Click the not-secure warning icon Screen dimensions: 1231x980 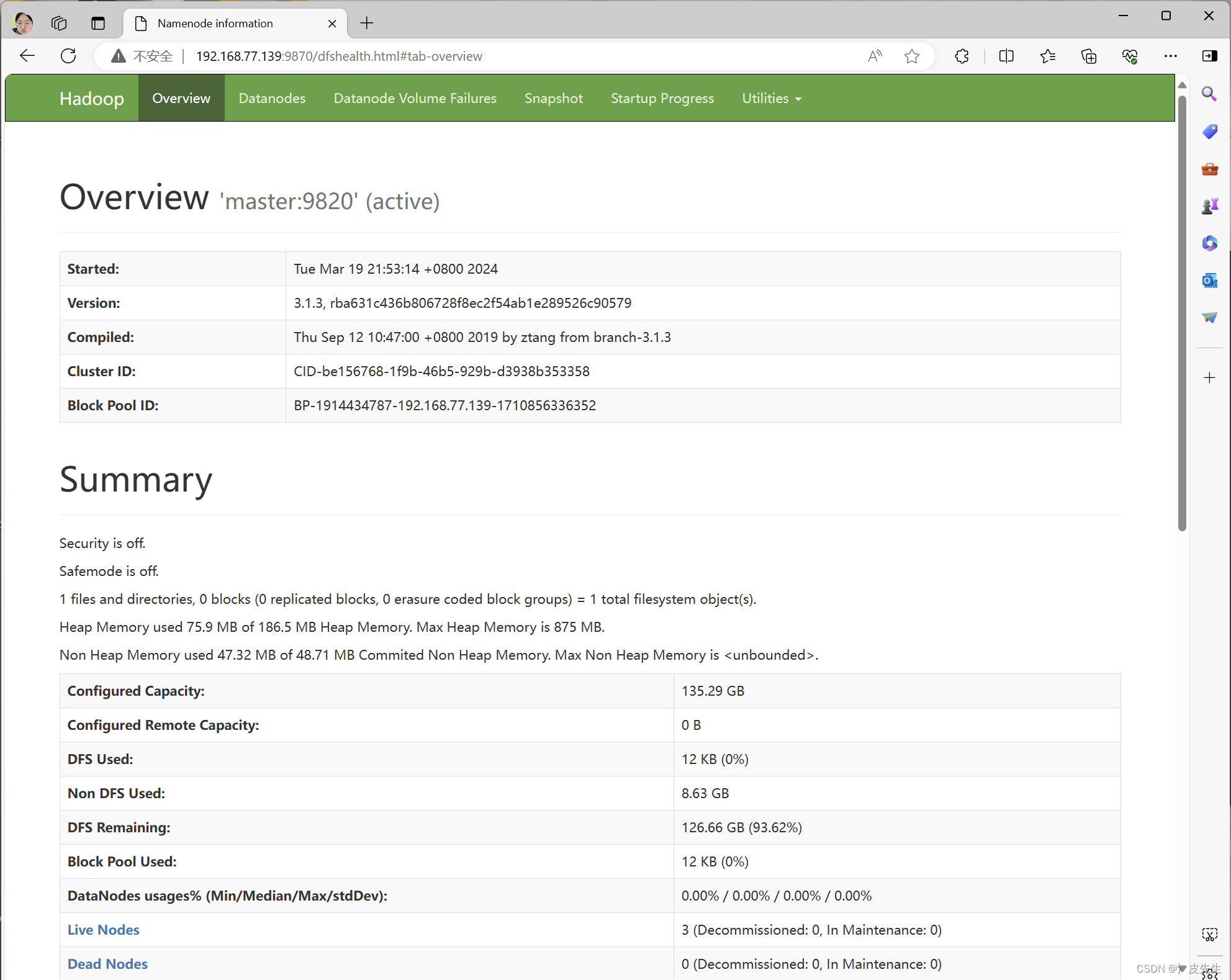tap(118, 56)
